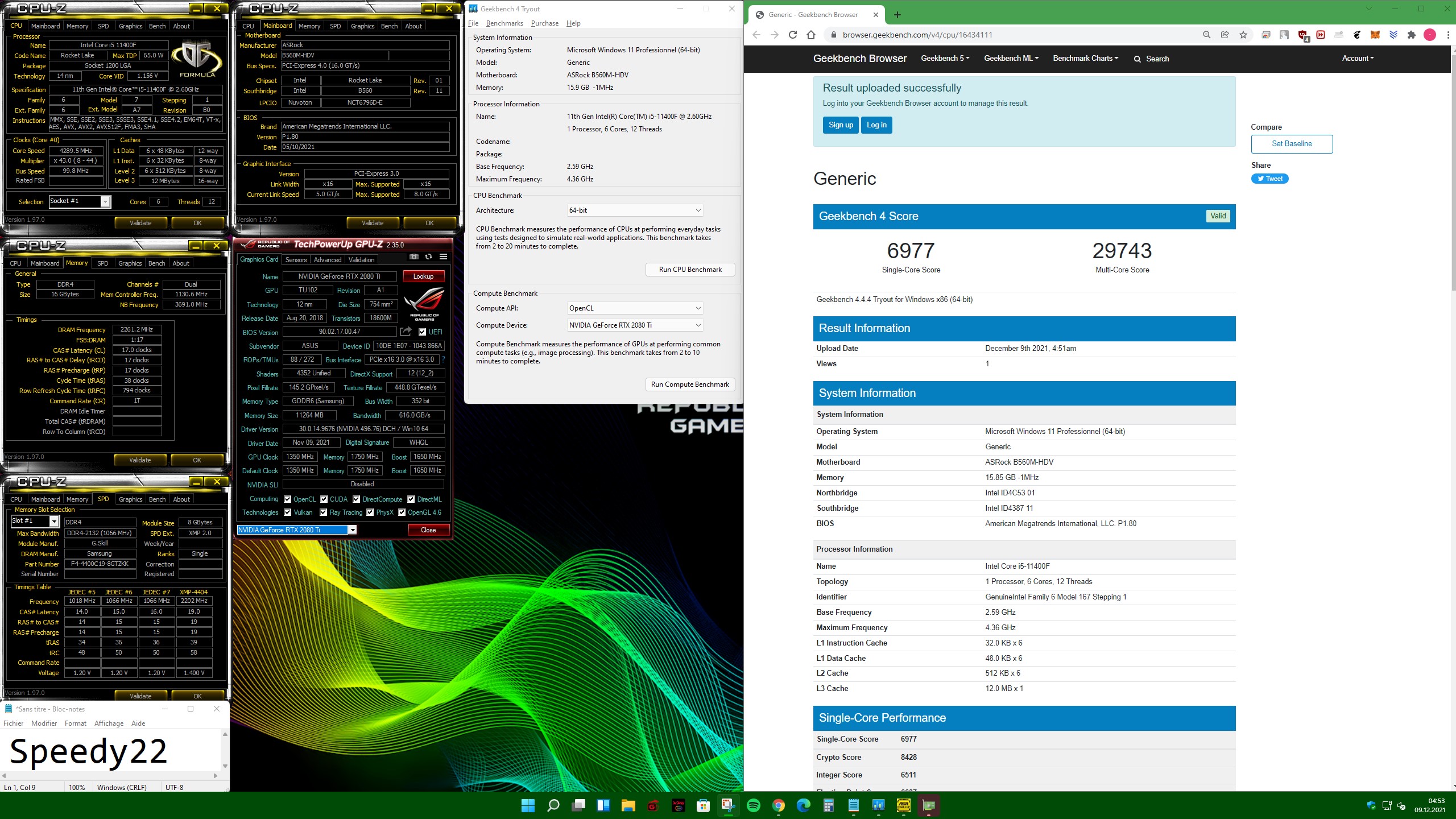This screenshot has height=819, width=1456.
Task: Expand the Geekbench 5 navigation menu
Action: click(x=945, y=58)
